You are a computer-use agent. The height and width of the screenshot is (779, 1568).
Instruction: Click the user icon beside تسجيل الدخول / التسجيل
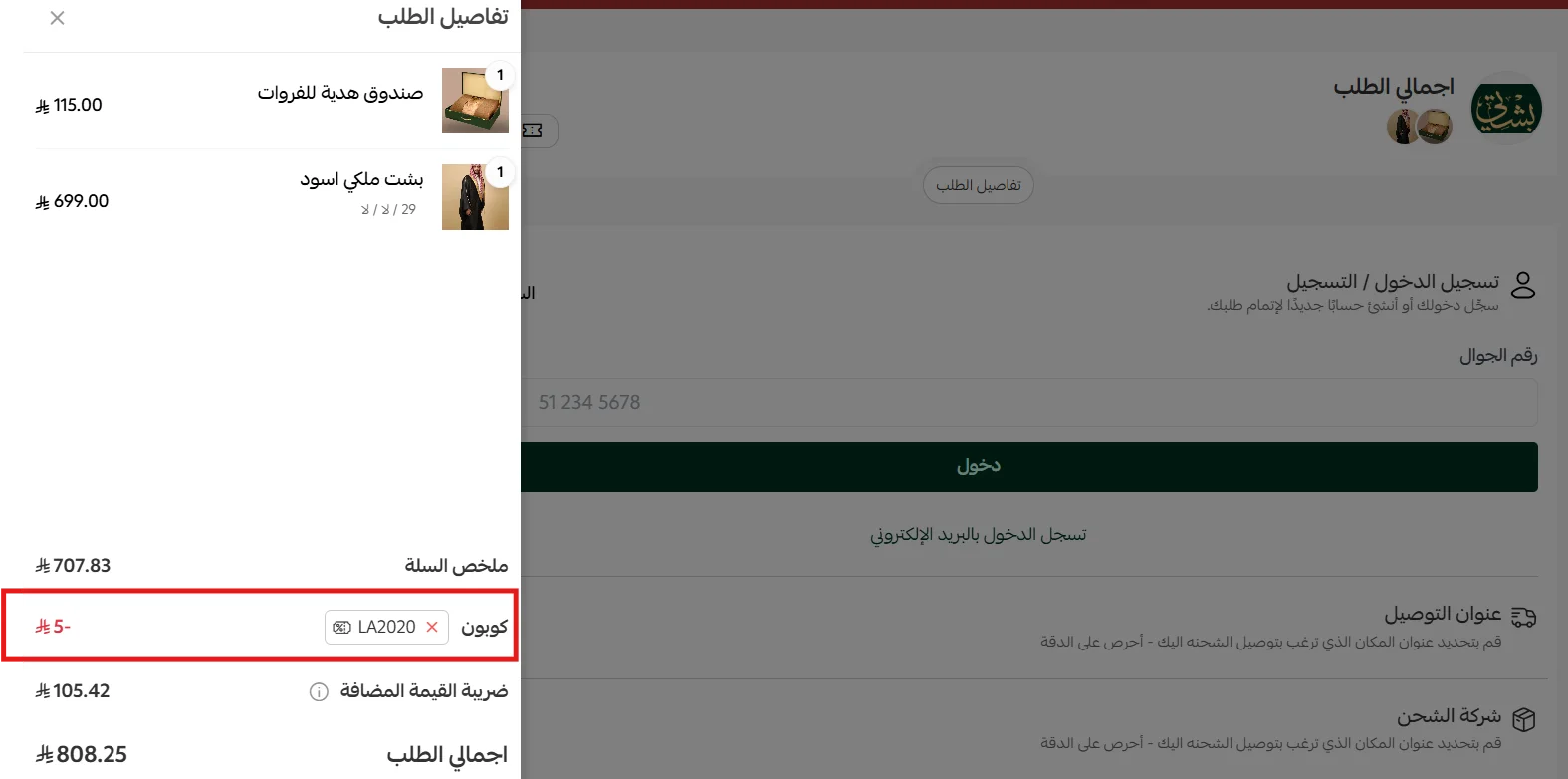tap(1523, 285)
